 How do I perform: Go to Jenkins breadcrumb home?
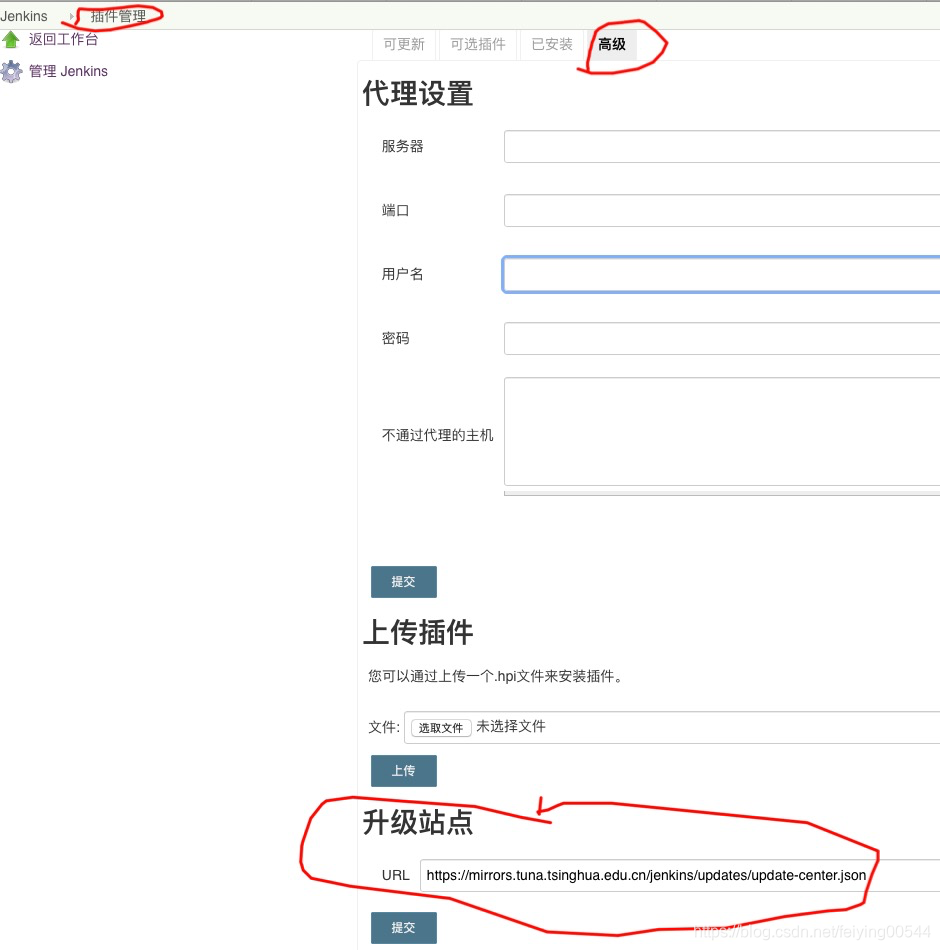point(24,16)
